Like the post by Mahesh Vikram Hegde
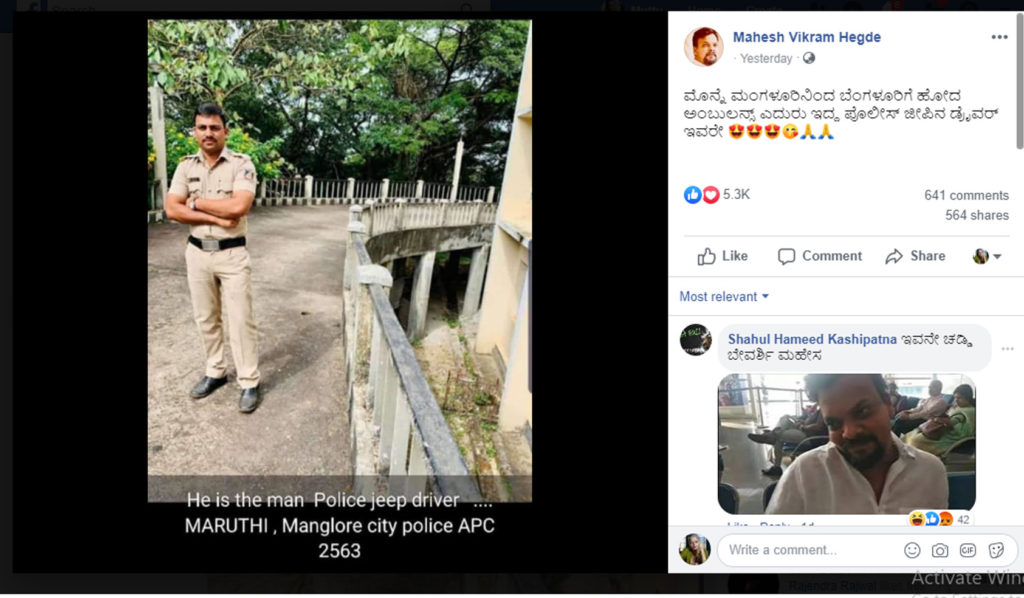Viewport: 1024px width, 598px height. coord(722,256)
